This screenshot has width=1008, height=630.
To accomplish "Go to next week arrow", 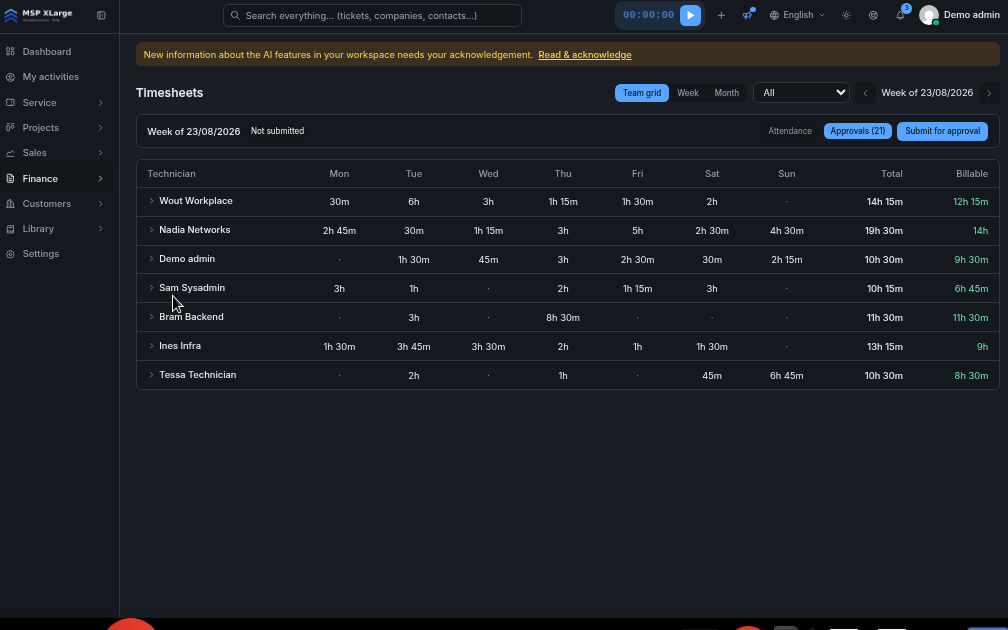I will click(989, 93).
